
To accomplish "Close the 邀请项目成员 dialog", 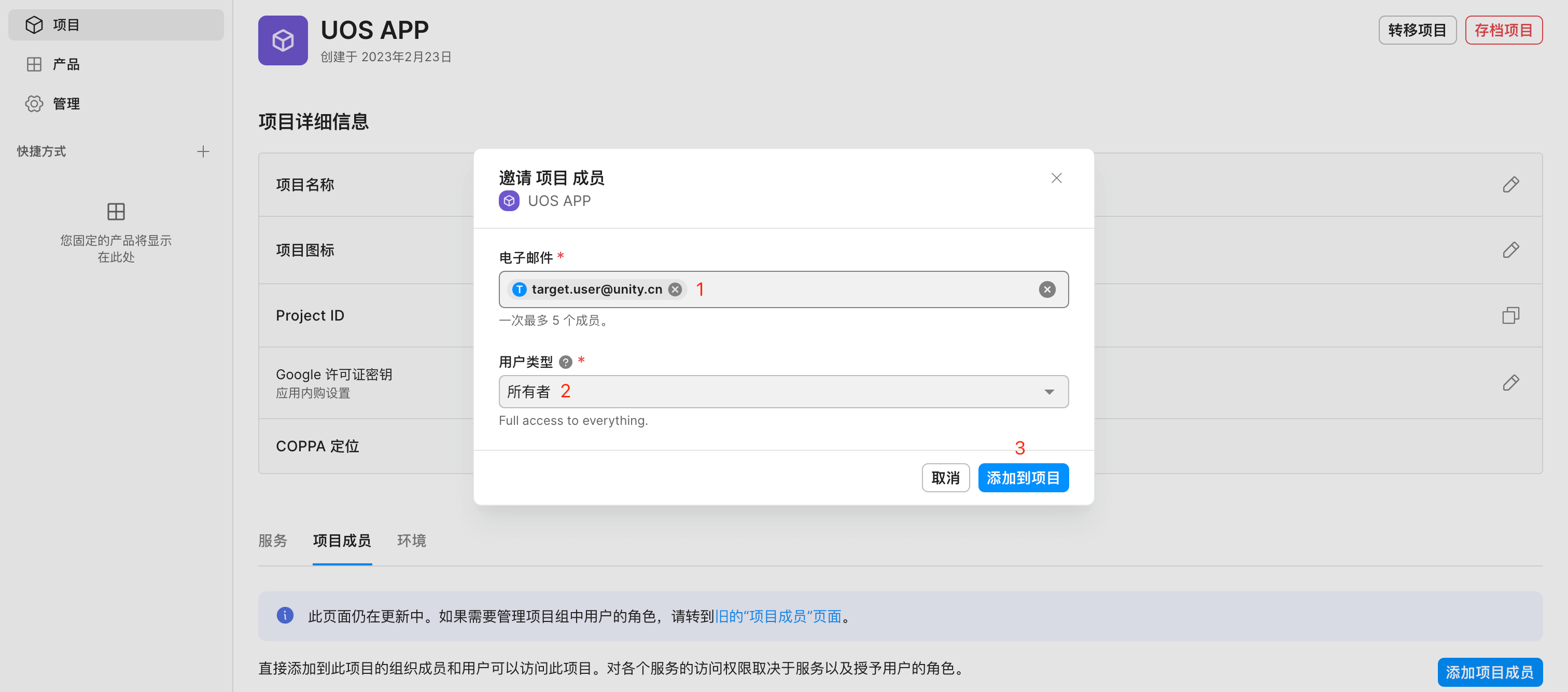I will coord(1056,178).
